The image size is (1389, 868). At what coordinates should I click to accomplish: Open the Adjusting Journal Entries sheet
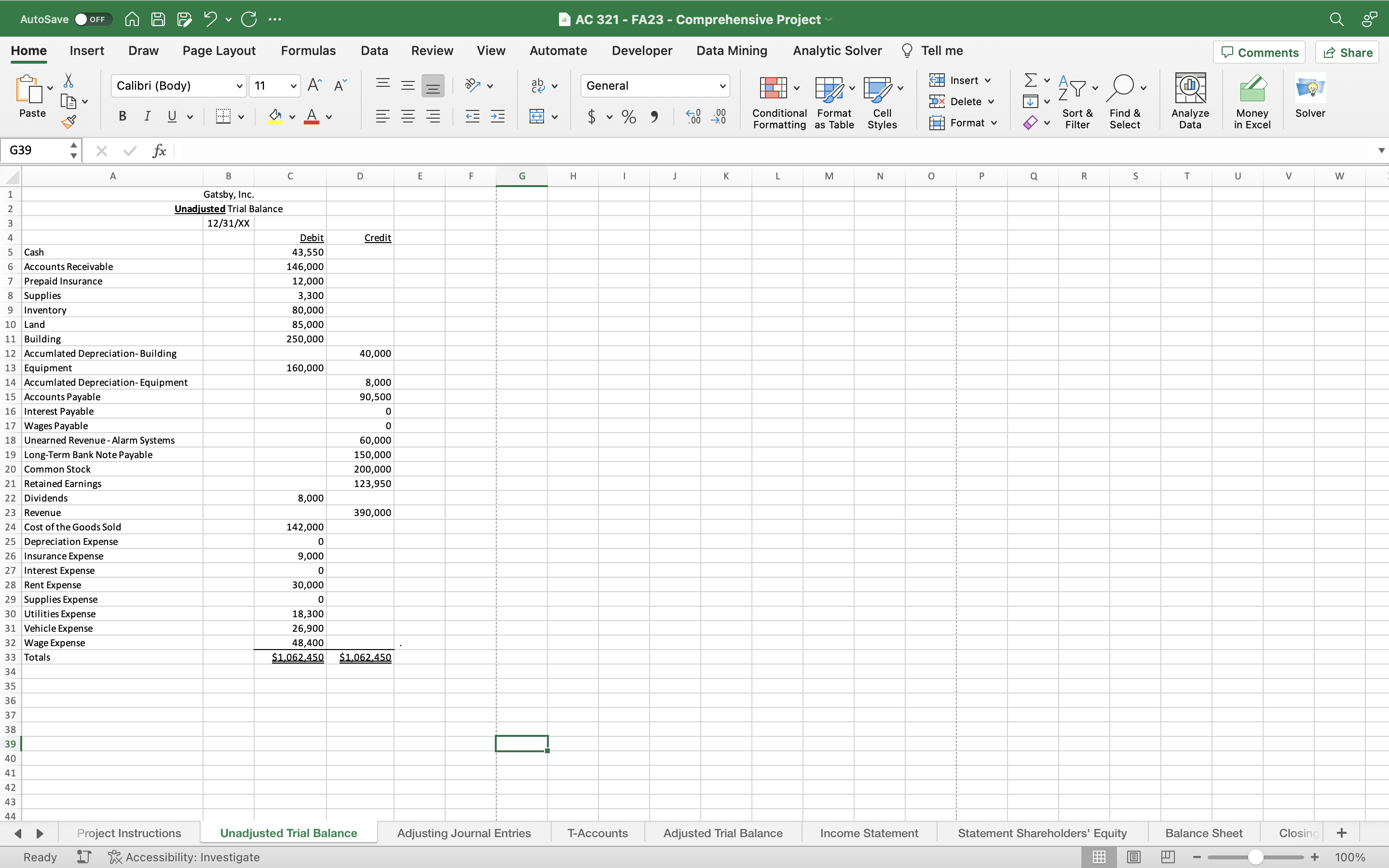click(464, 832)
